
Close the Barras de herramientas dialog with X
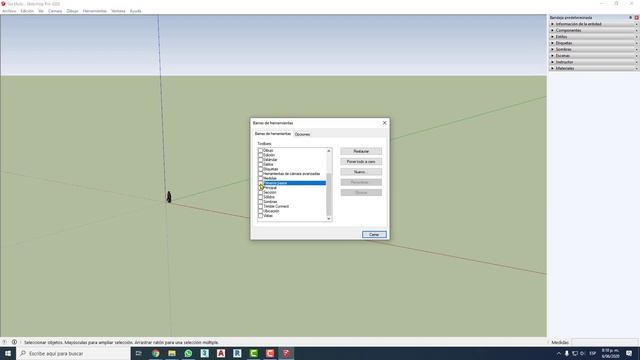click(x=384, y=122)
